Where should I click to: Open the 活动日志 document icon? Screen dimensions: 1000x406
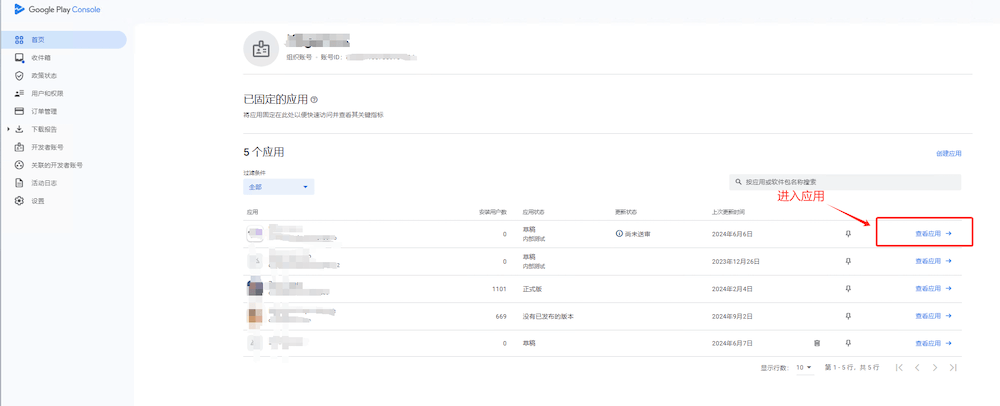pos(19,183)
